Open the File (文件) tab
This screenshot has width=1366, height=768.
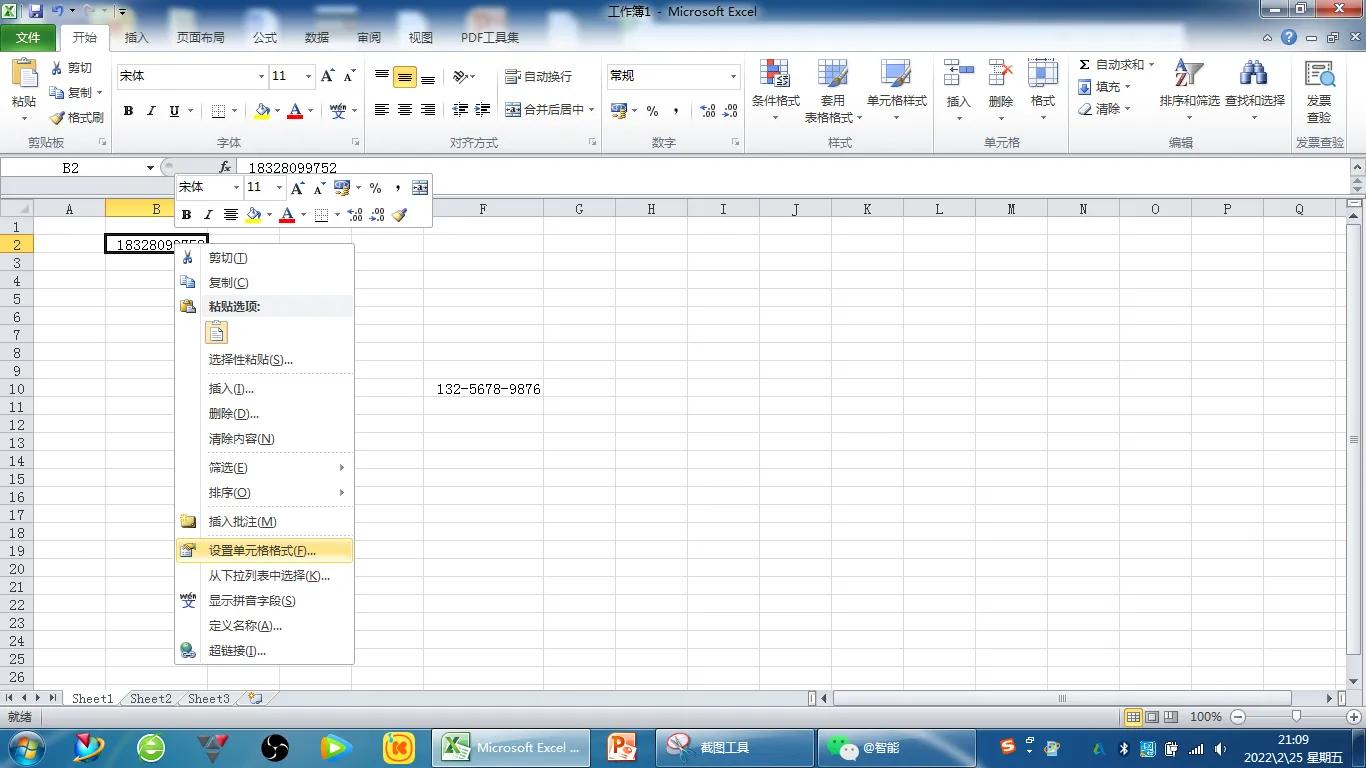pos(29,38)
